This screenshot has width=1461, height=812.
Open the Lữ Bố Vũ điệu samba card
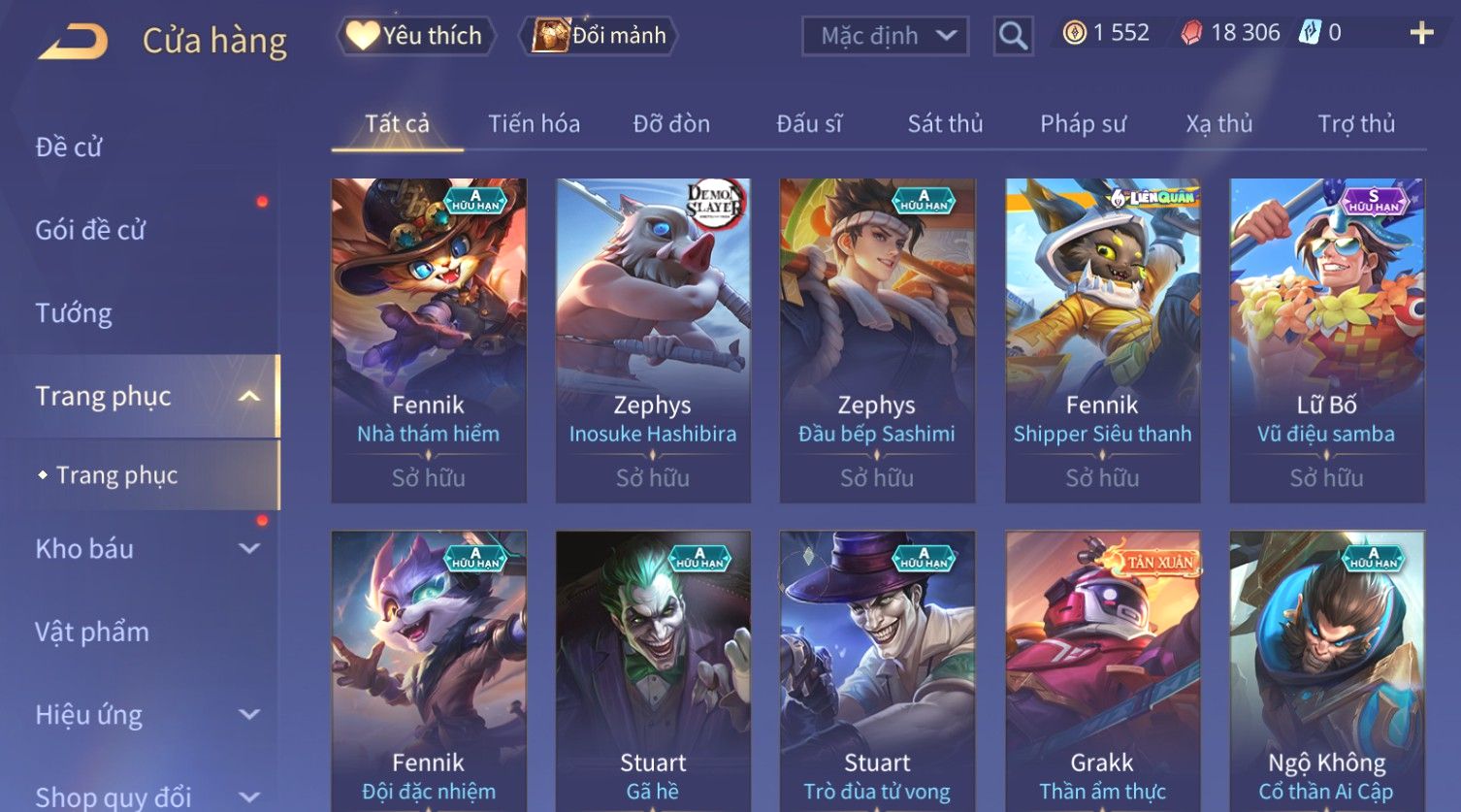[1326, 341]
